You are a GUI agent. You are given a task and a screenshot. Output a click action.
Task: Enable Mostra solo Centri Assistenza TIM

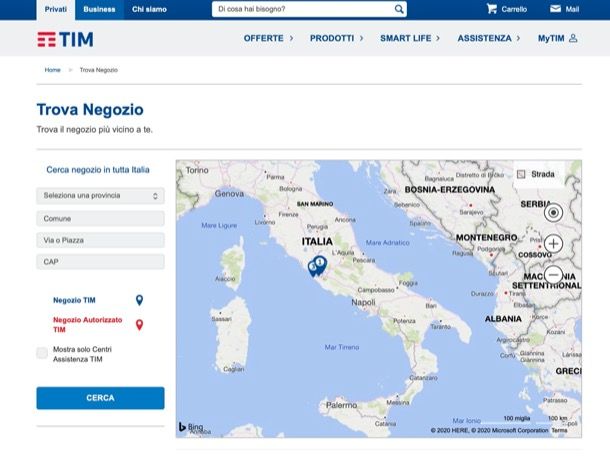coord(42,353)
